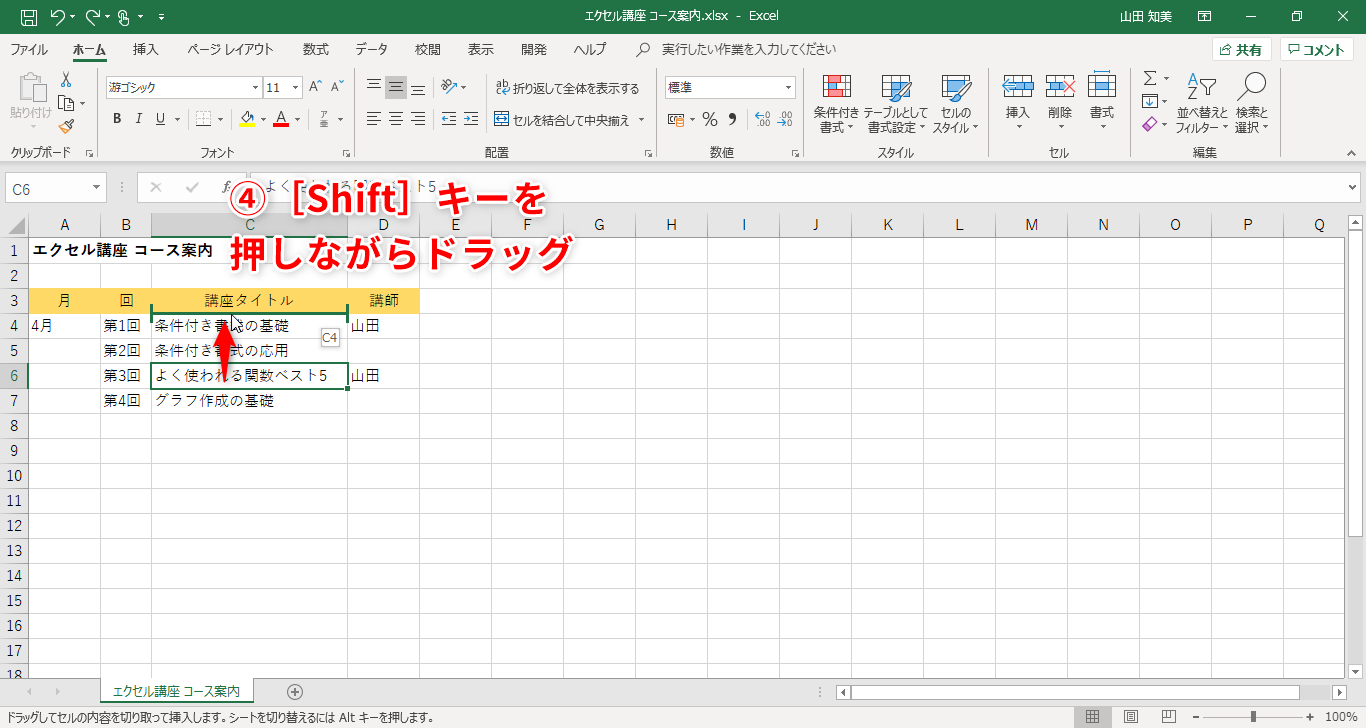Apply the yellow fill color swatch

click(x=247, y=119)
